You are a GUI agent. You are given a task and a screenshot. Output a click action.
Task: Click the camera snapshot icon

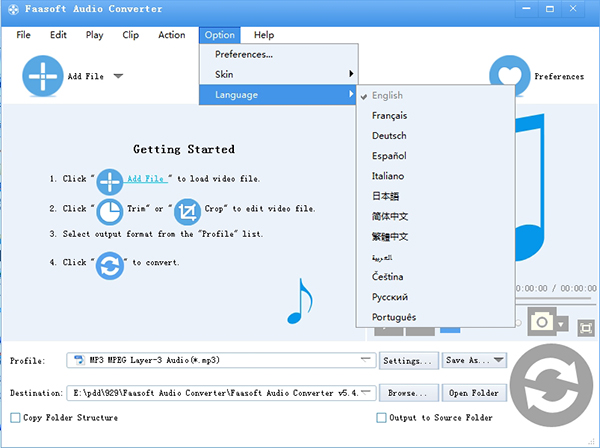point(541,321)
